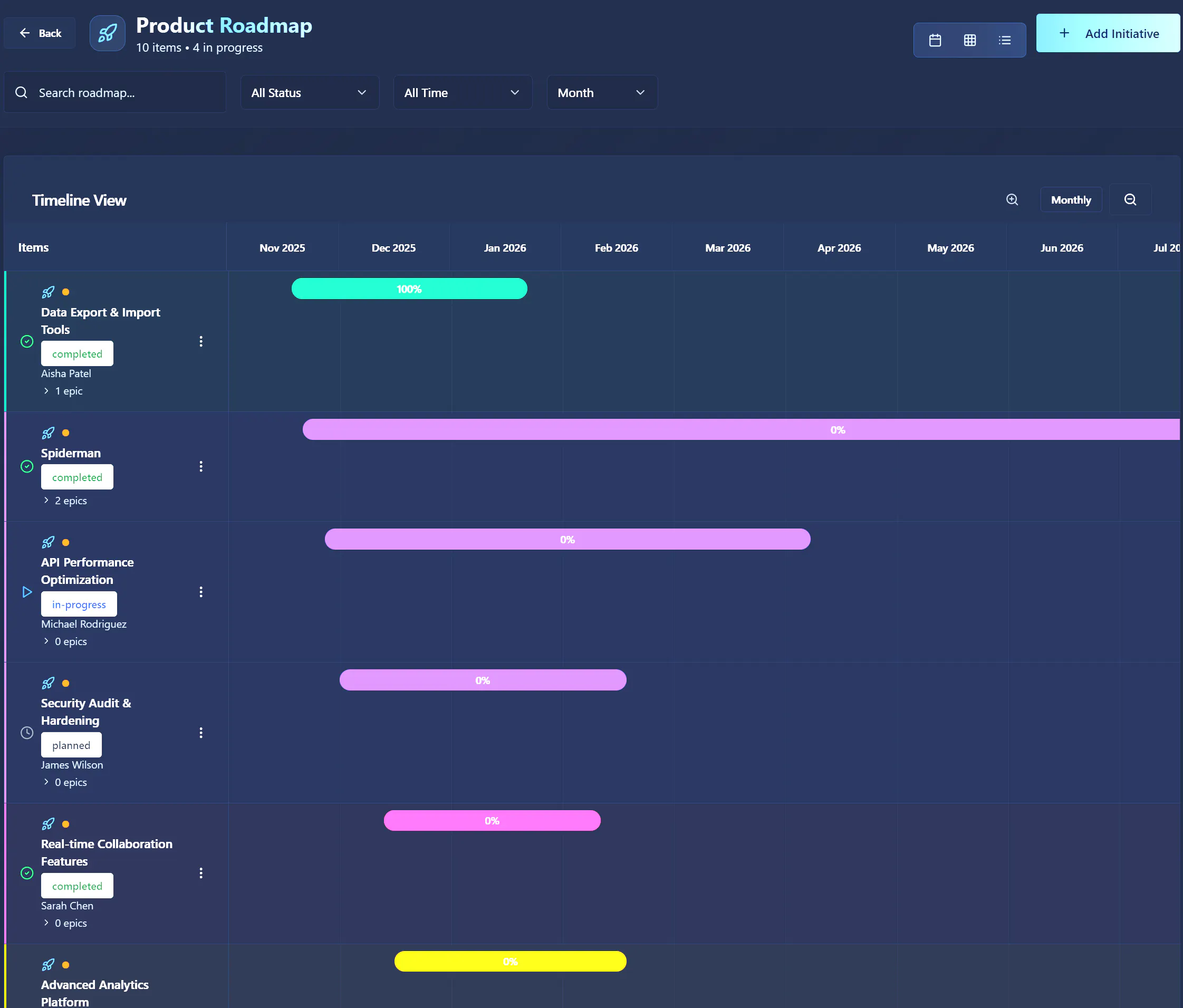1183x1008 pixels.
Task: Open more options for API Performance Optimization
Action: click(x=201, y=592)
